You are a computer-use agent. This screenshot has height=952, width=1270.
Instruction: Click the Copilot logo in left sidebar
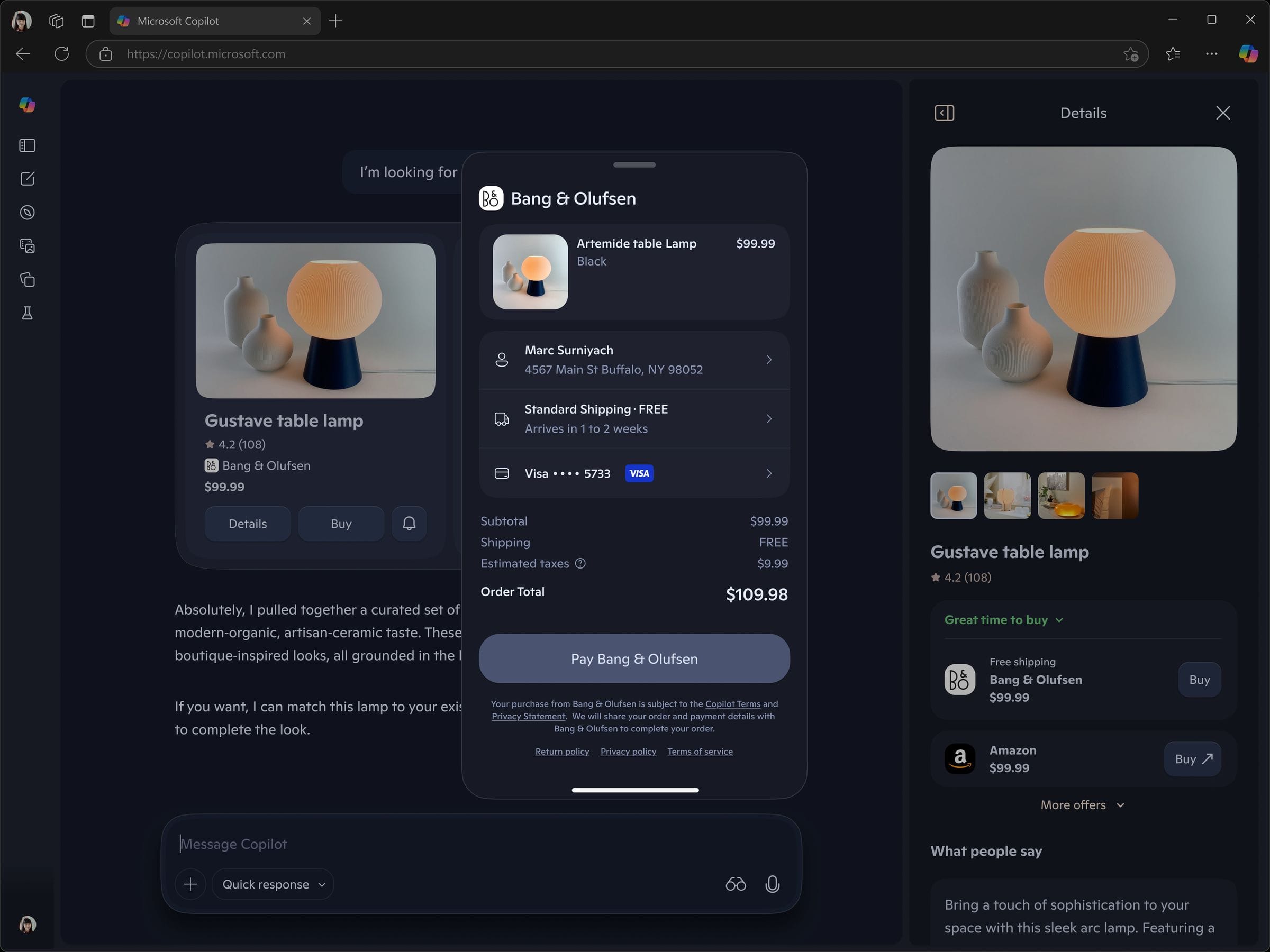(27, 105)
